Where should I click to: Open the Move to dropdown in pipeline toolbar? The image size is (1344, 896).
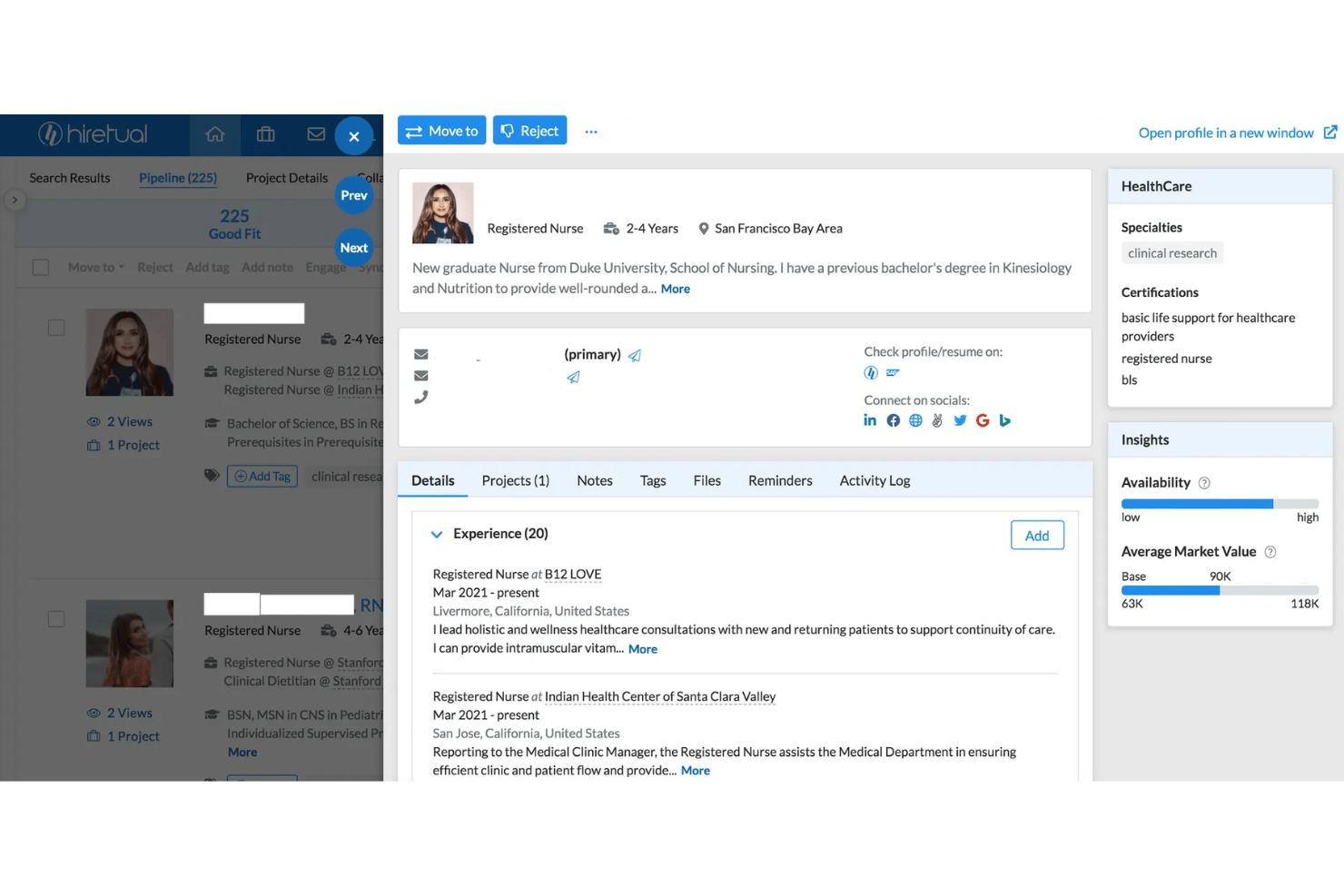95,267
